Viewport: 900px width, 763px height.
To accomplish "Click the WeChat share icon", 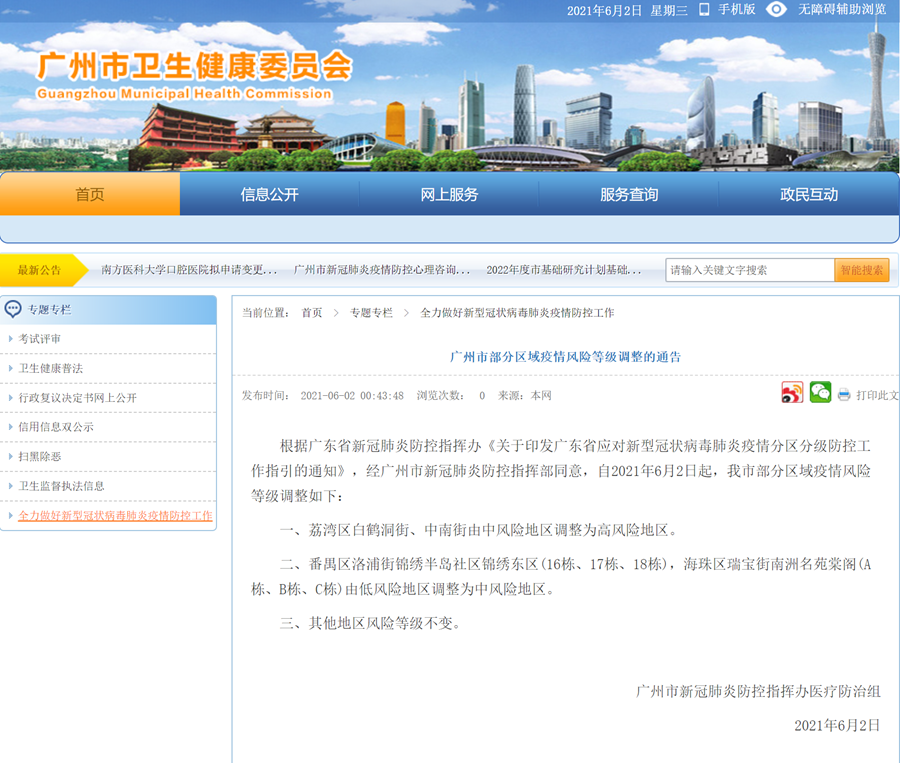I will (820, 393).
